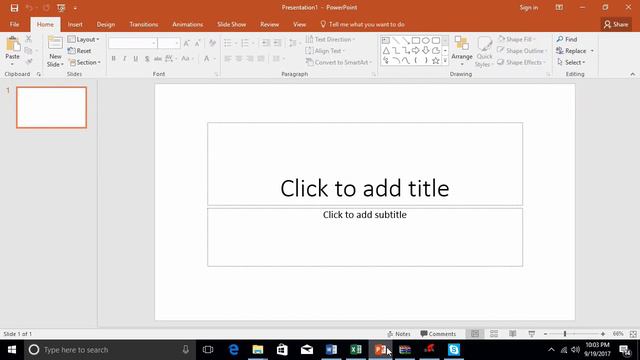Switch to Reading view icon
Image resolution: width=640 pixels, height=360 pixels.
coord(513,334)
